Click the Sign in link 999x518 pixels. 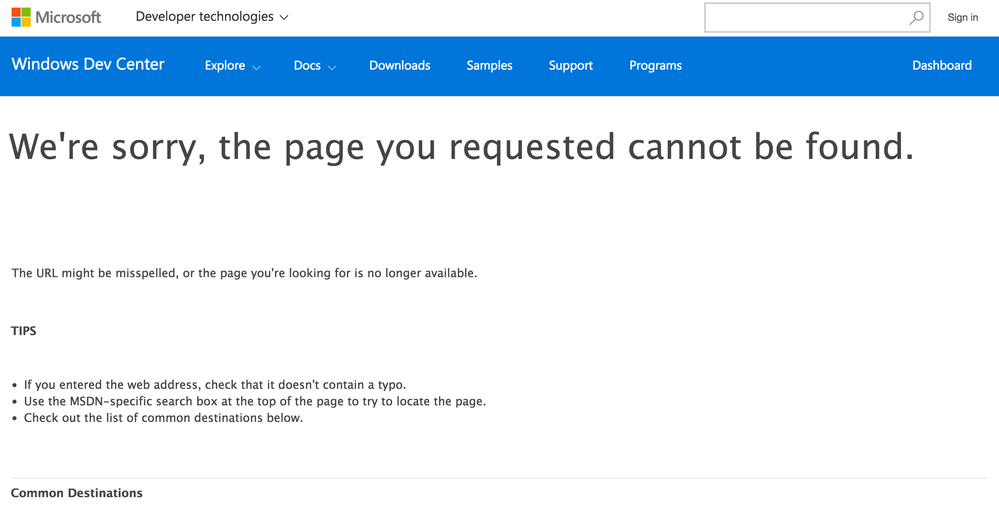click(963, 18)
